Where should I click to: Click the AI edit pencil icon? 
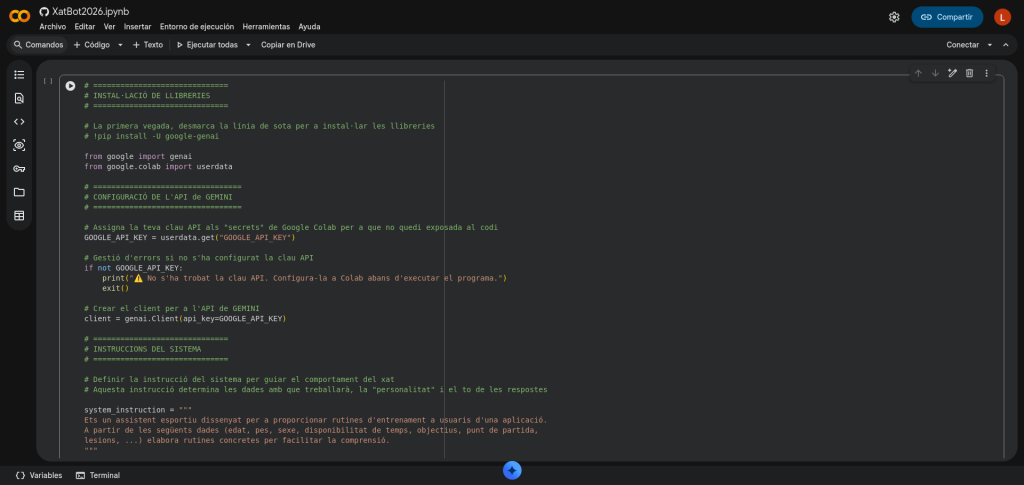point(952,73)
